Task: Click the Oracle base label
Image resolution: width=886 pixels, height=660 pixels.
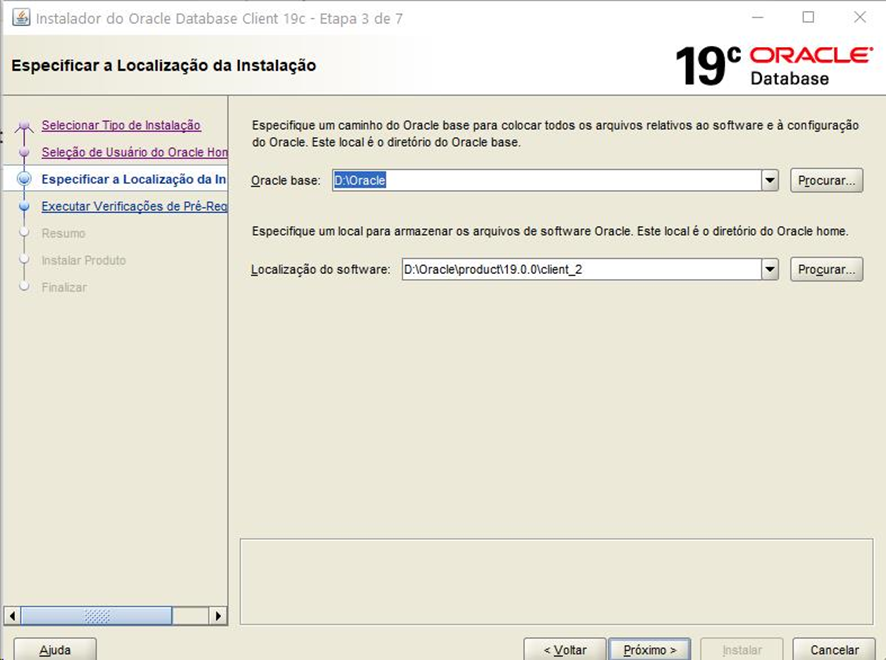Action: click(285, 180)
